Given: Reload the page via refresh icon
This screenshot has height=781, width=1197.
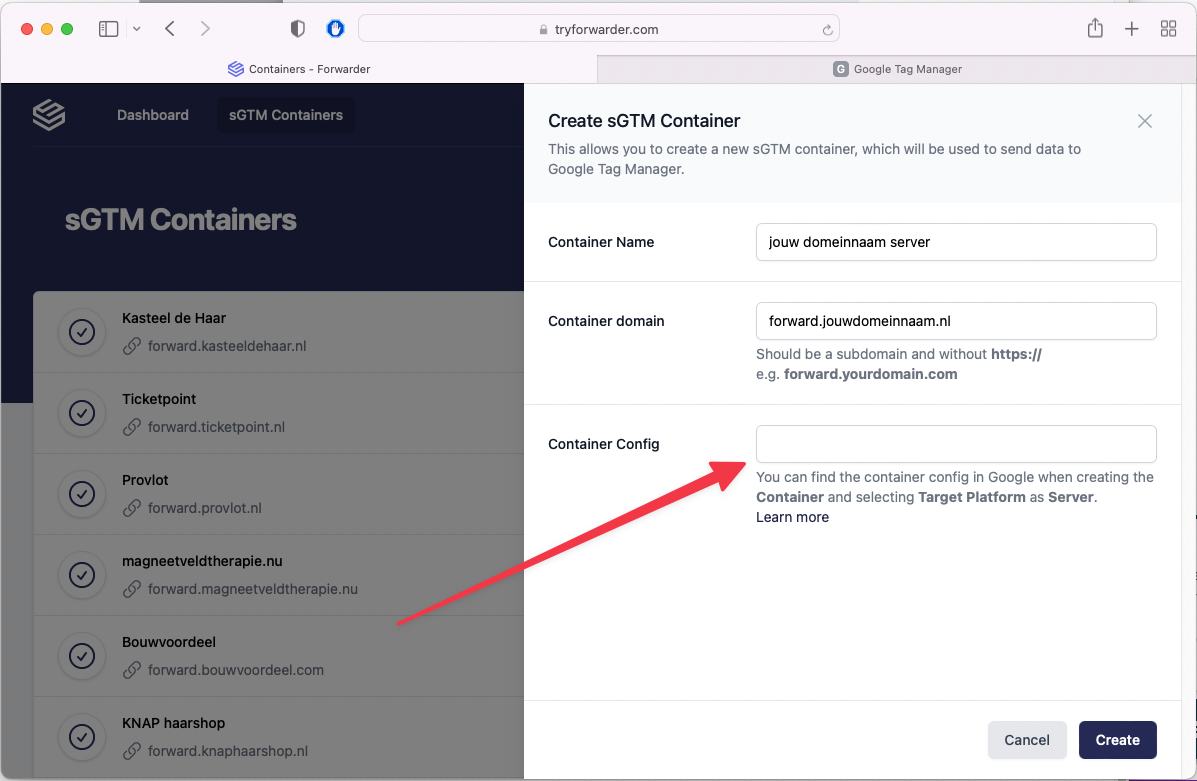Looking at the screenshot, I should (x=827, y=30).
